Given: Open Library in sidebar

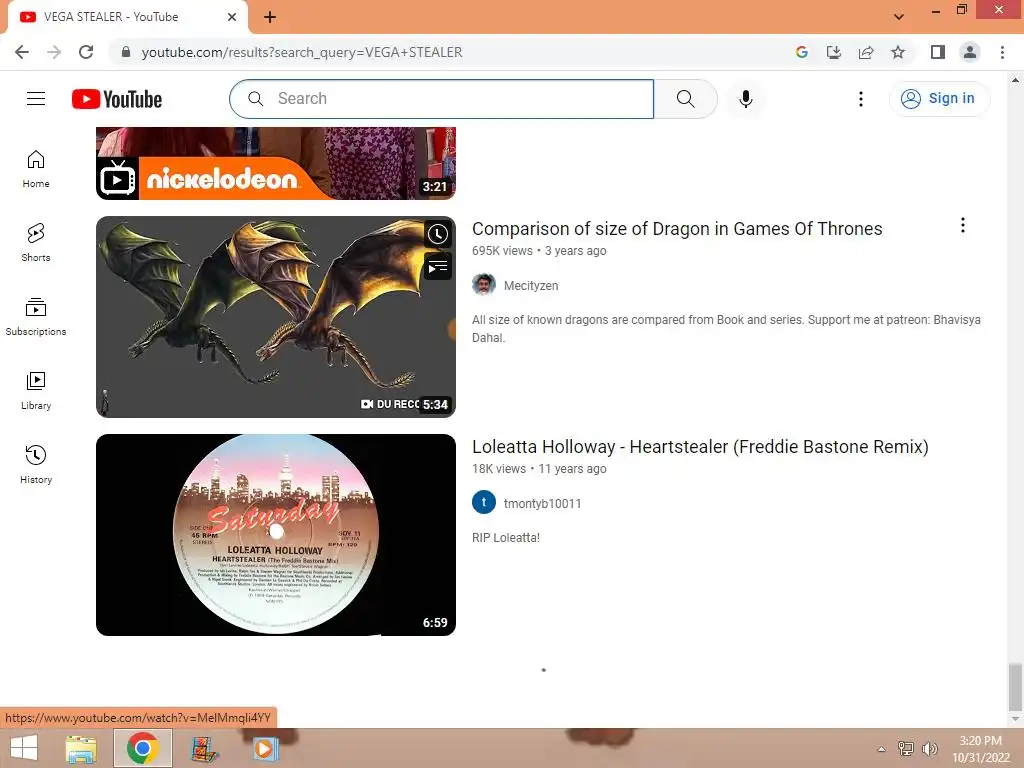Looking at the screenshot, I should pyautogui.click(x=36, y=391).
